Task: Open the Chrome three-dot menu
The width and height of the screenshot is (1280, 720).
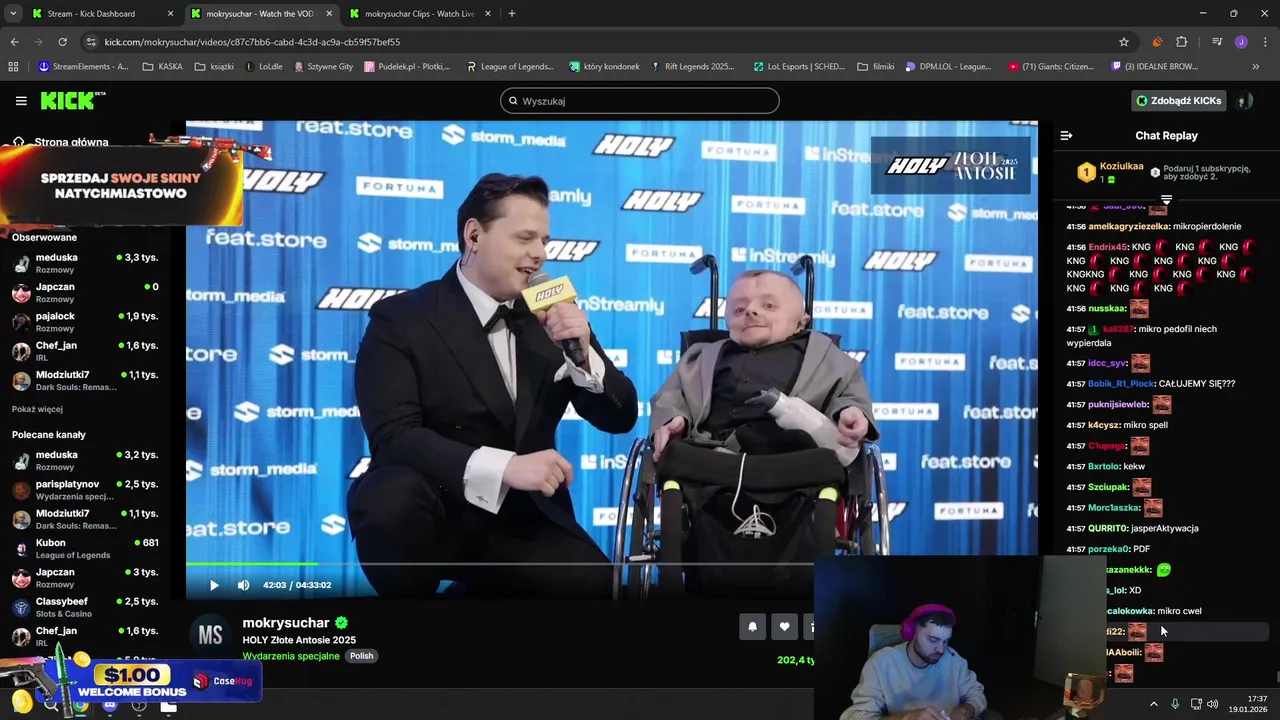Action: [1264, 42]
